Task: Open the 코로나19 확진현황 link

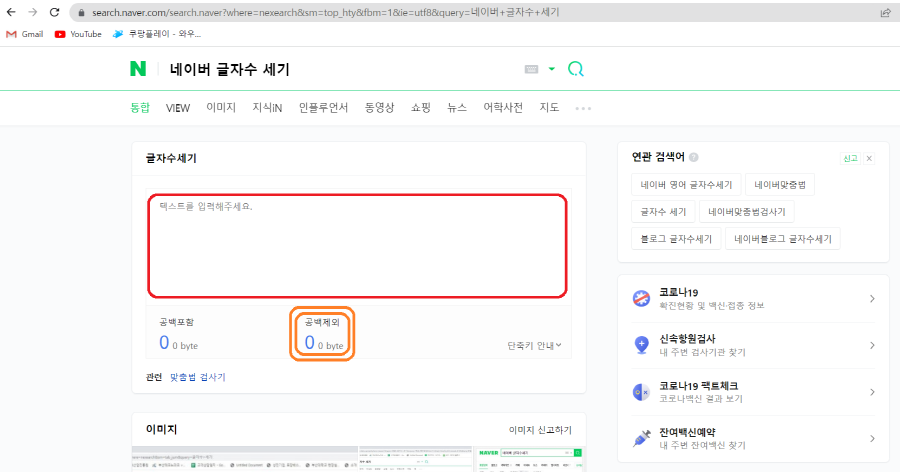Action: pos(712,299)
